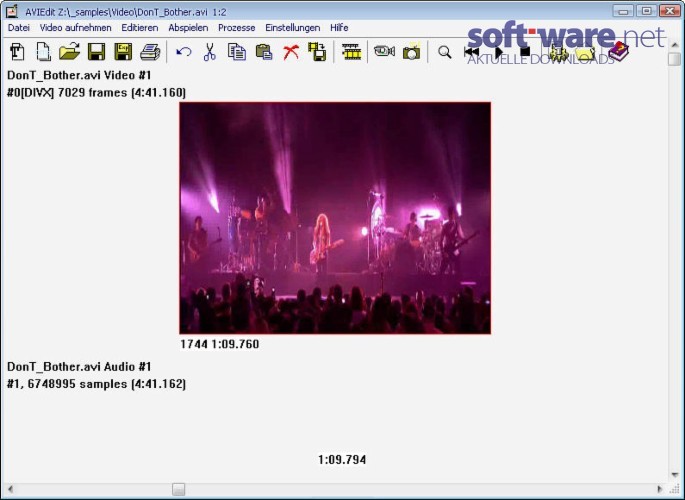Viewport: 685px width, 500px height.
Task: Click the concert video frame thumbnail
Action: tap(335, 218)
